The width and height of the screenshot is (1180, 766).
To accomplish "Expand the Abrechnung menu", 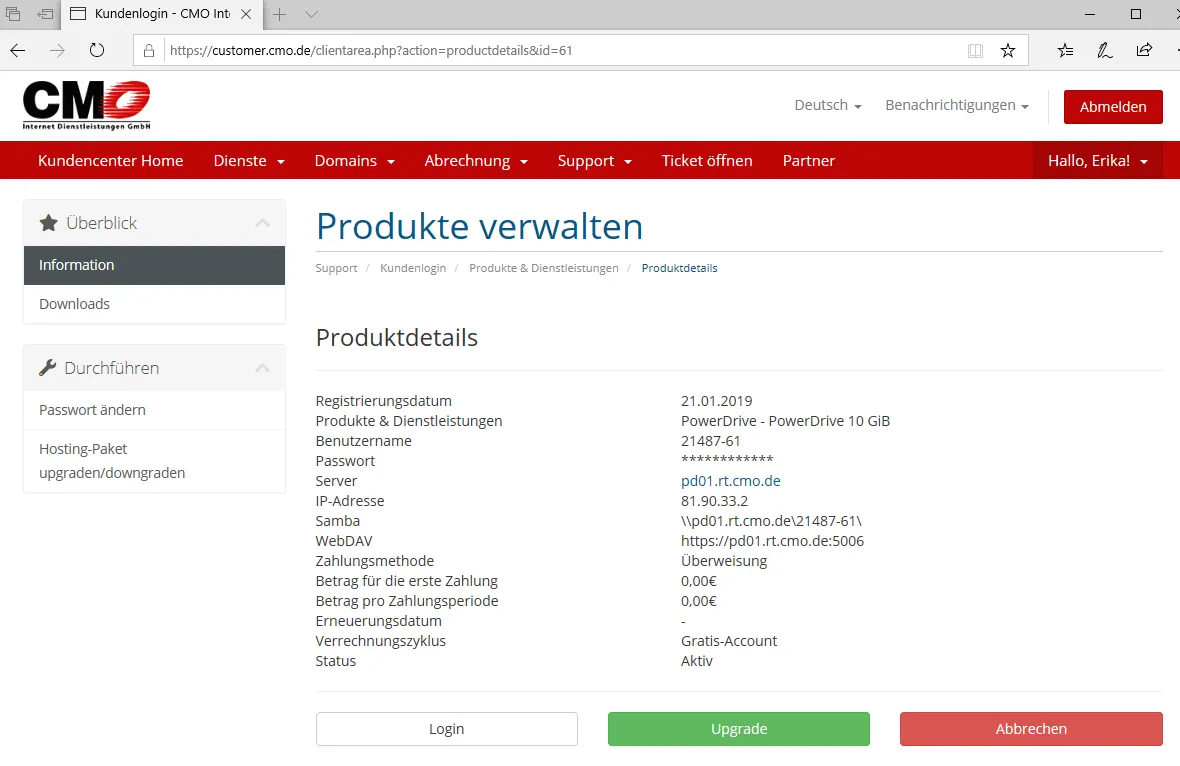I will click(x=476, y=160).
